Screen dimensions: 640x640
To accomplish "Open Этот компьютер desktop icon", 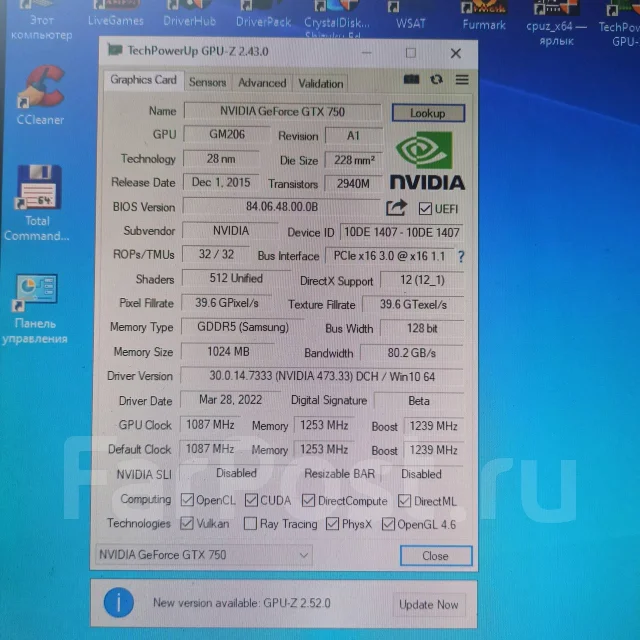I will 42,20.
